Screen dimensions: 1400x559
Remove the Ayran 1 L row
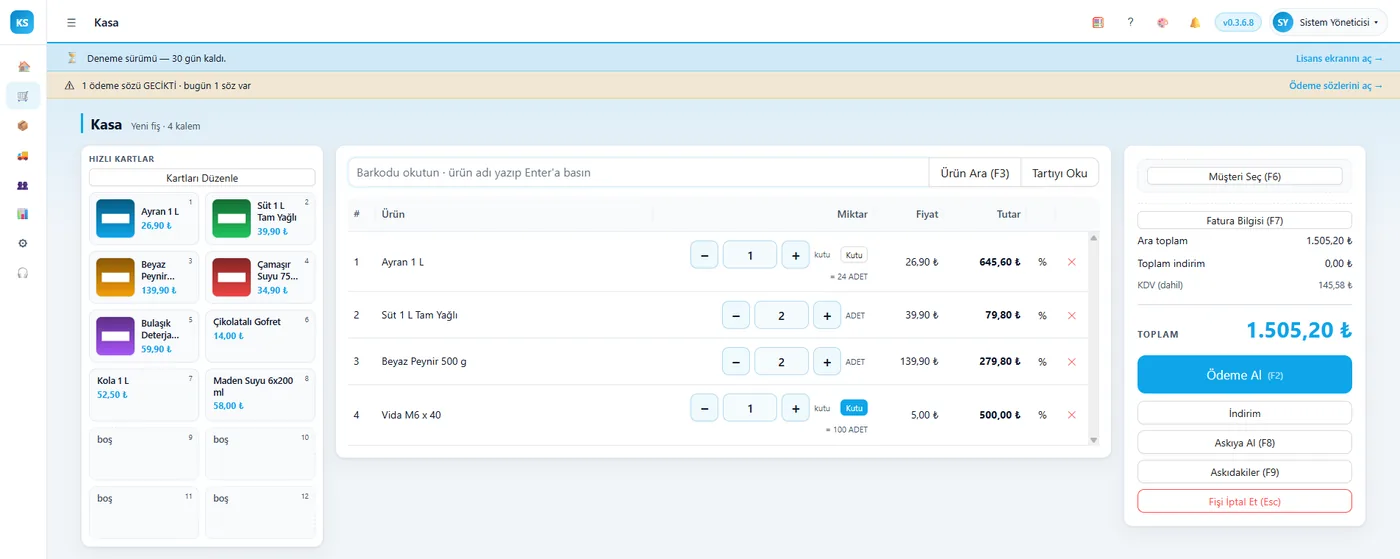click(x=1071, y=262)
